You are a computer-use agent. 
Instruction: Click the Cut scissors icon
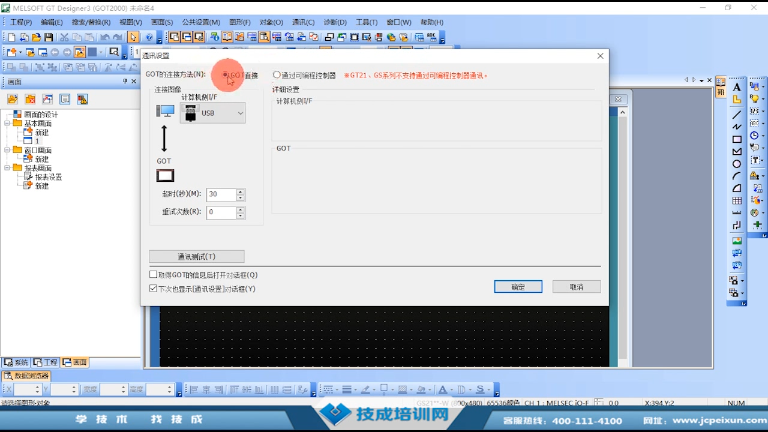(64, 37)
